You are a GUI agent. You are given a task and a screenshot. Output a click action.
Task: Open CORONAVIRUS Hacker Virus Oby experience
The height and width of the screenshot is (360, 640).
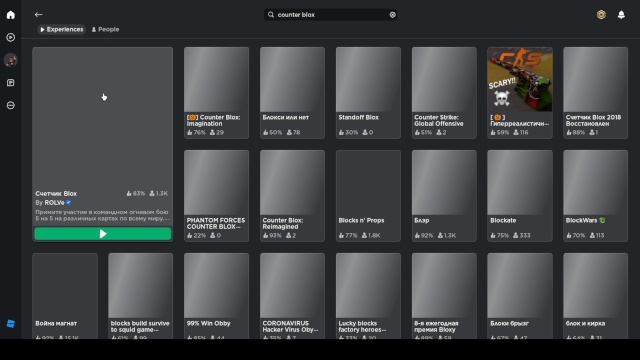coord(292,296)
